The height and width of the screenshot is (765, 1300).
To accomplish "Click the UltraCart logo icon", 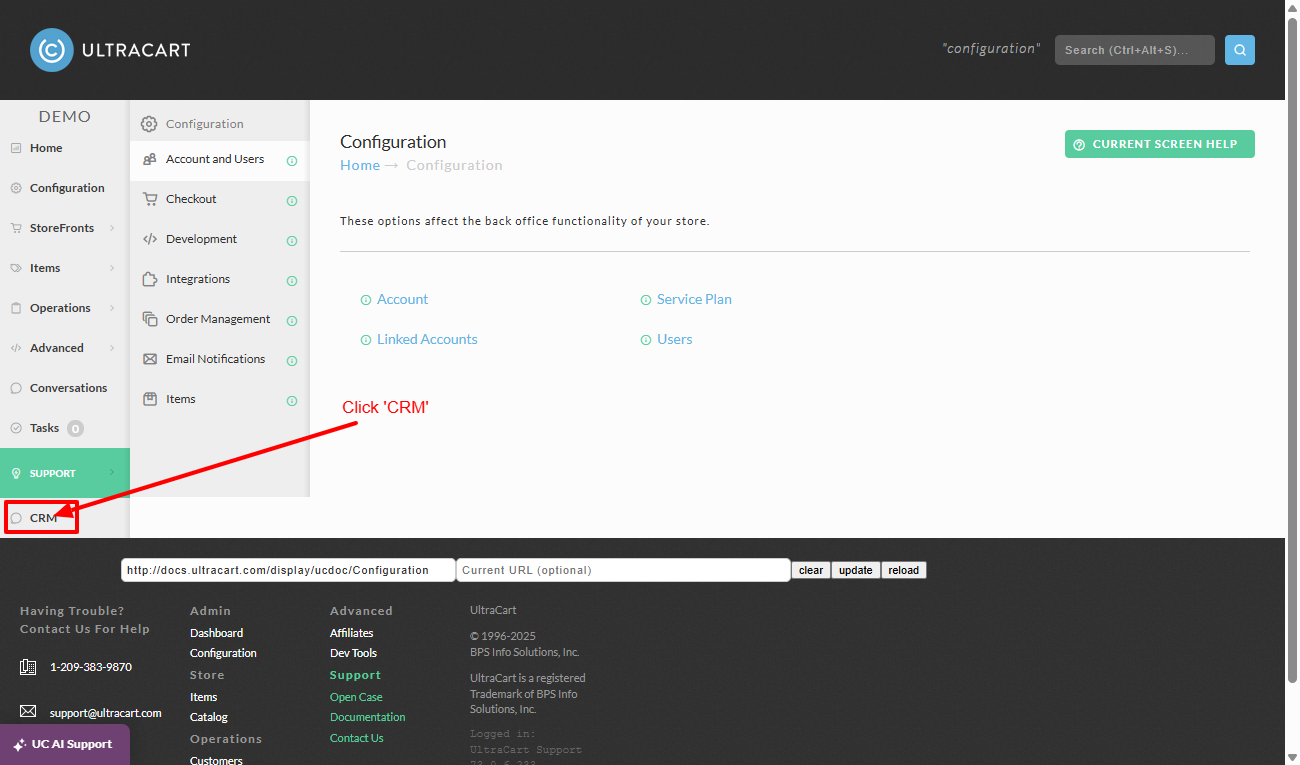I will click(52, 50).
